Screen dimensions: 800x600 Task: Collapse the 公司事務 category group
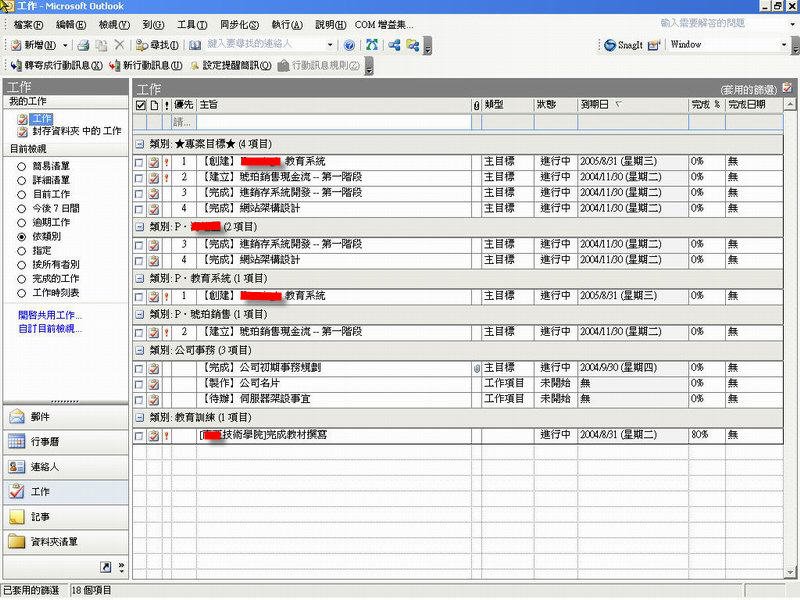click(139, 351)
